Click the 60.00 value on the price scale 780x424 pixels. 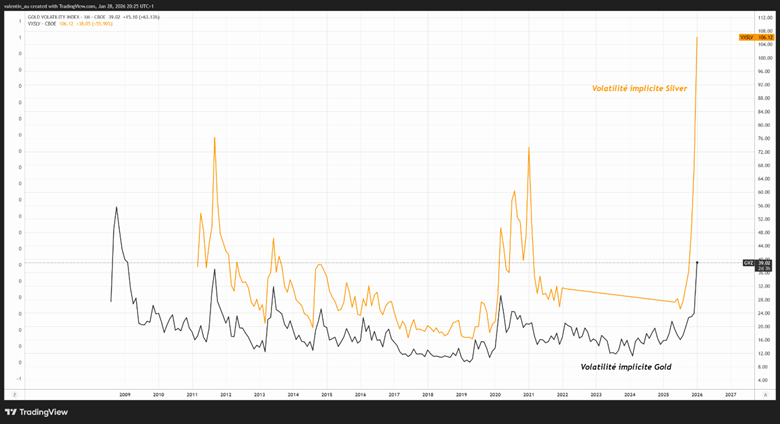click(x=763, y=192)
